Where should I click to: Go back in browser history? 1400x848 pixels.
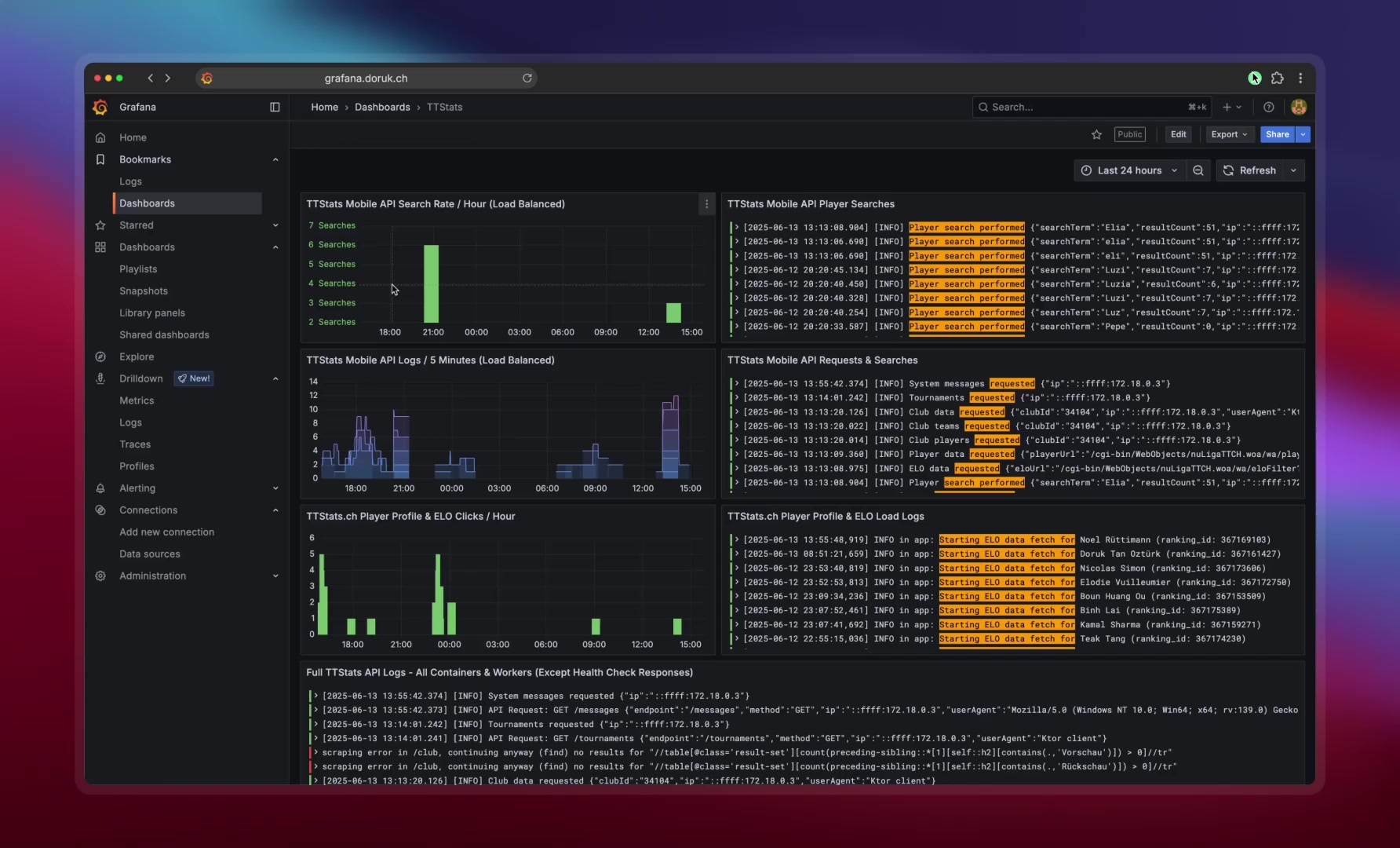click(x=150, y=78)
